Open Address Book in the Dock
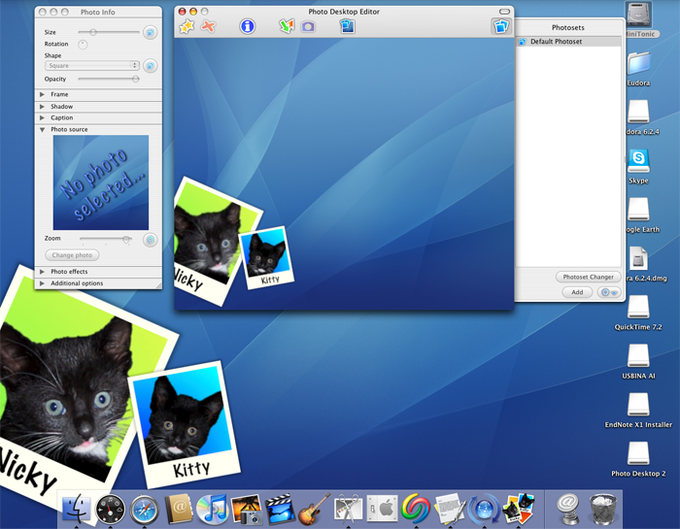This screenshot has width=680, height=529. [178, 508]
